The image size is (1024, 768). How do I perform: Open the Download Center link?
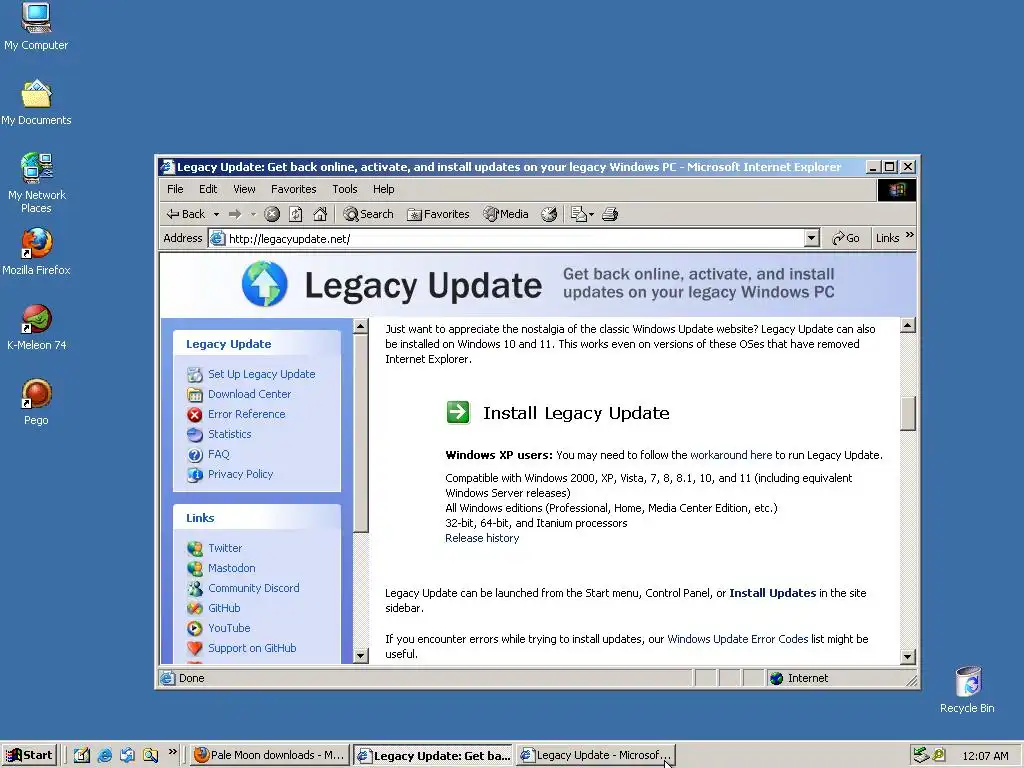pos(249,394)
